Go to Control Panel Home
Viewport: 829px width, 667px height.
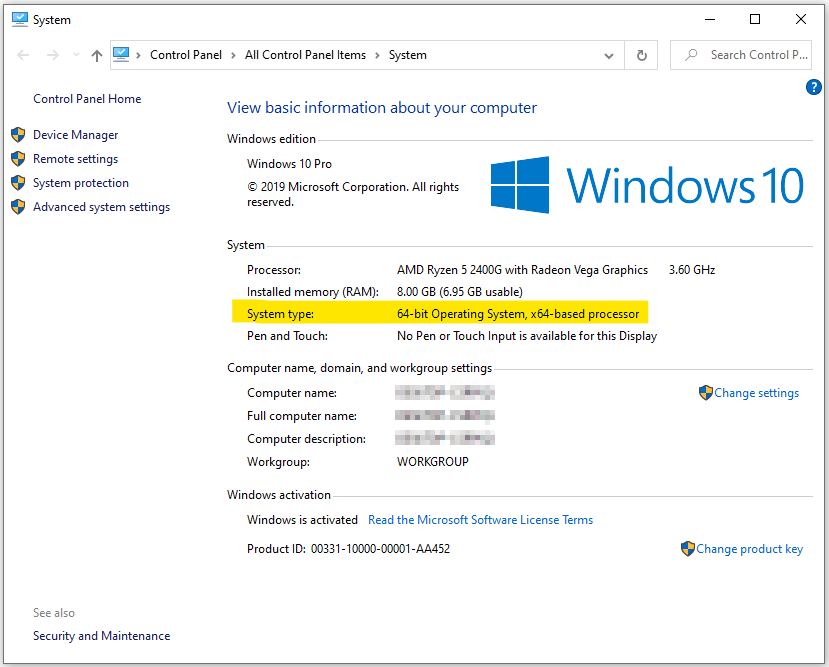tap(87, 99)
